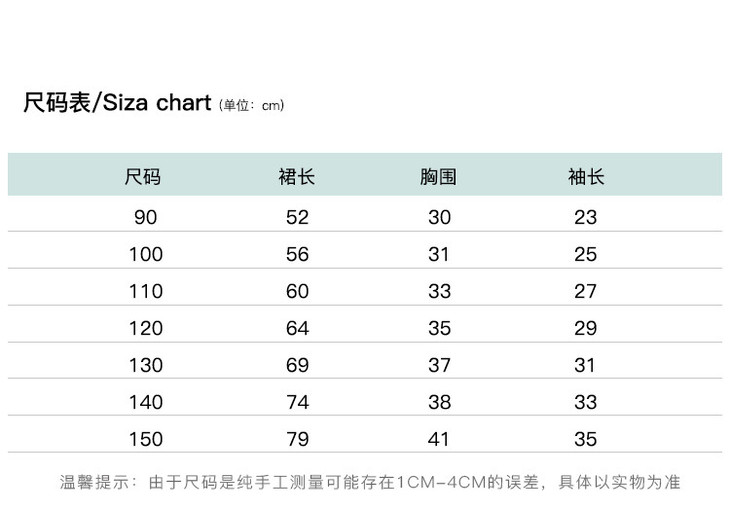
Task: Select the 尺码 column header
Action: click(x=143, y=178)
